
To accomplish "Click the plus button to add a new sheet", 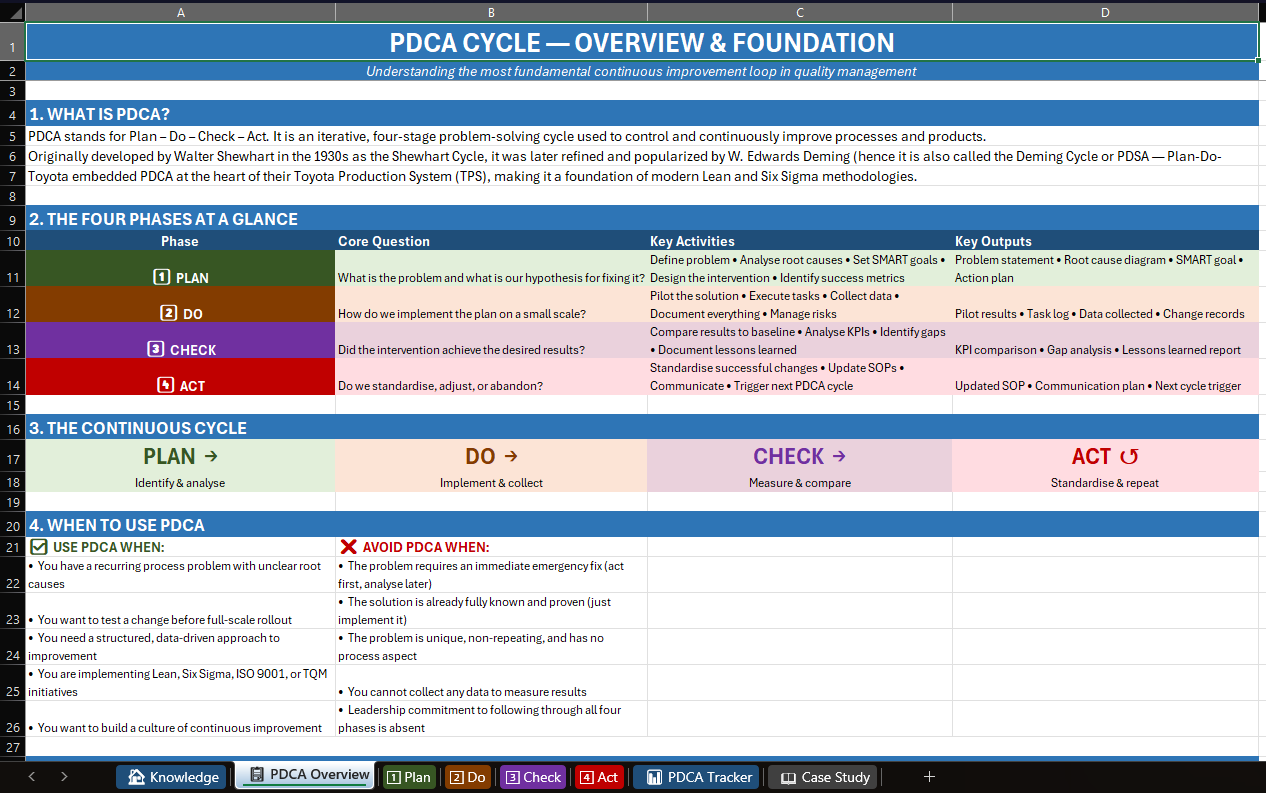I will (929, 776).
